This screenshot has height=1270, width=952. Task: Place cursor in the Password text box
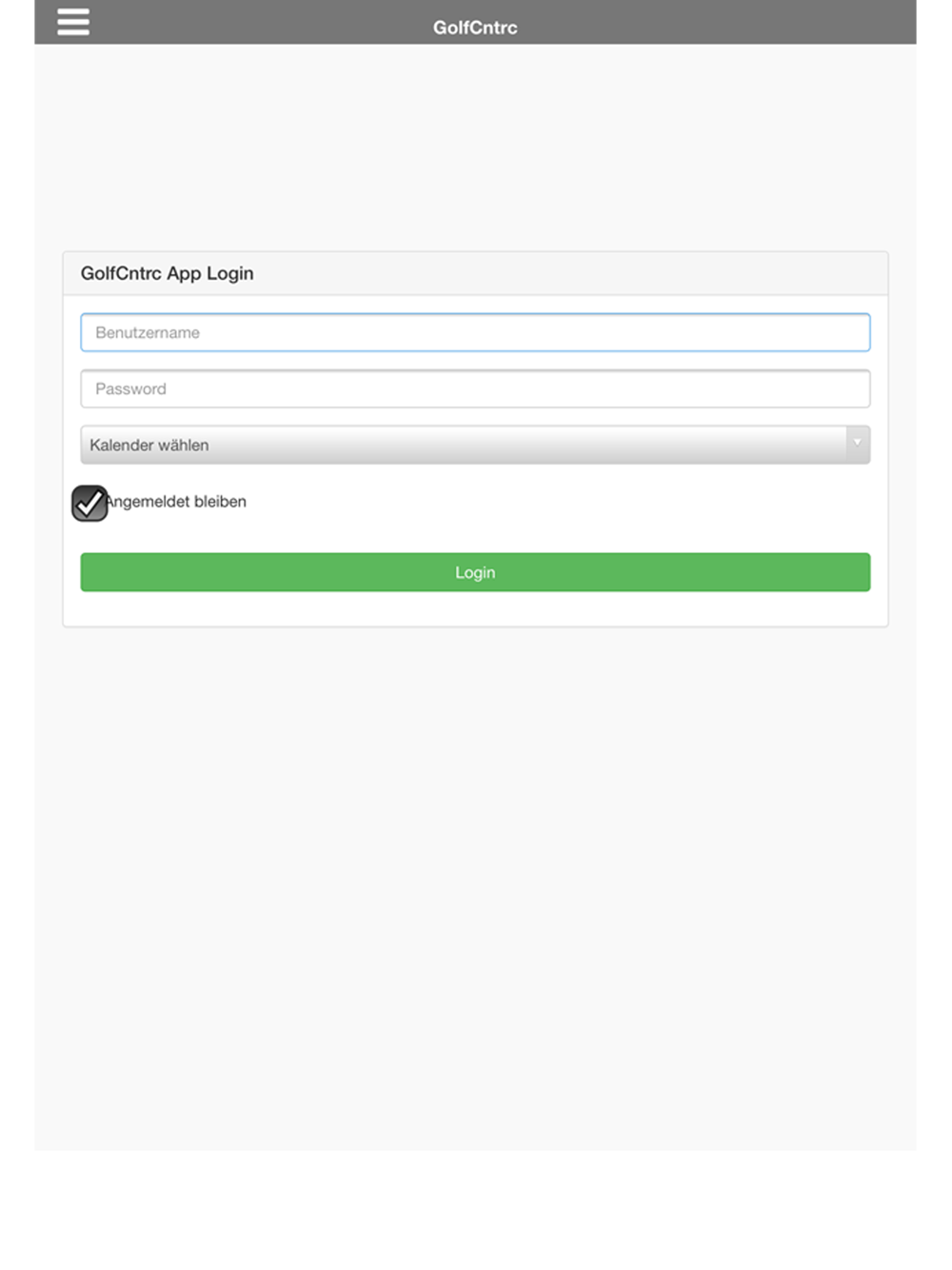click(x=475, y=388)
